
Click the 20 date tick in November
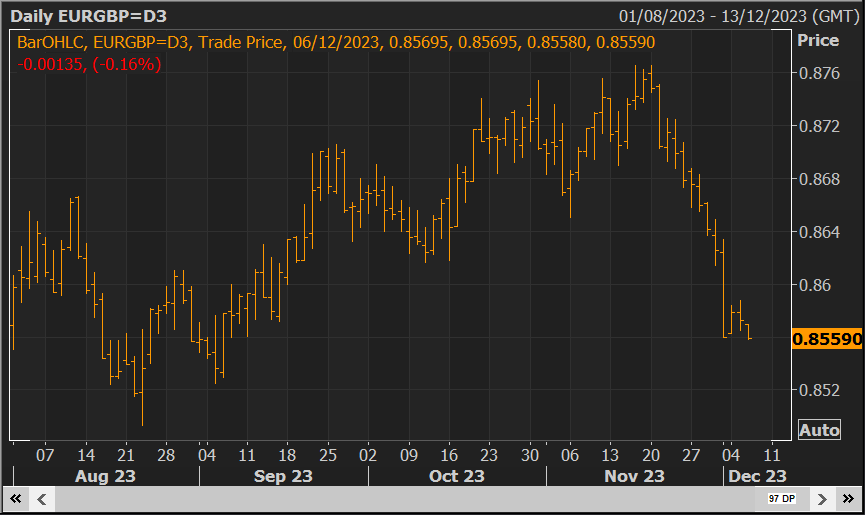coord(651,455)
